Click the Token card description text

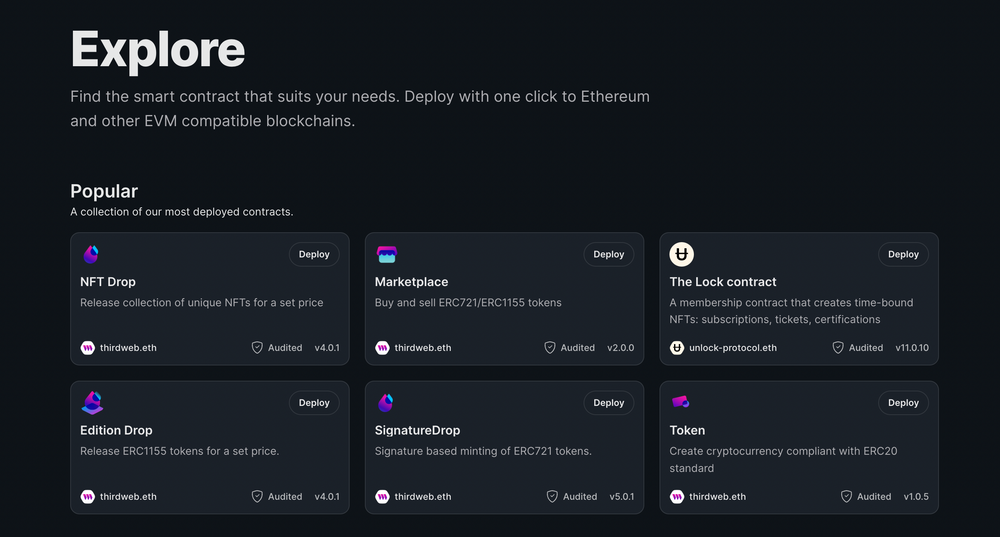(782, 459)
